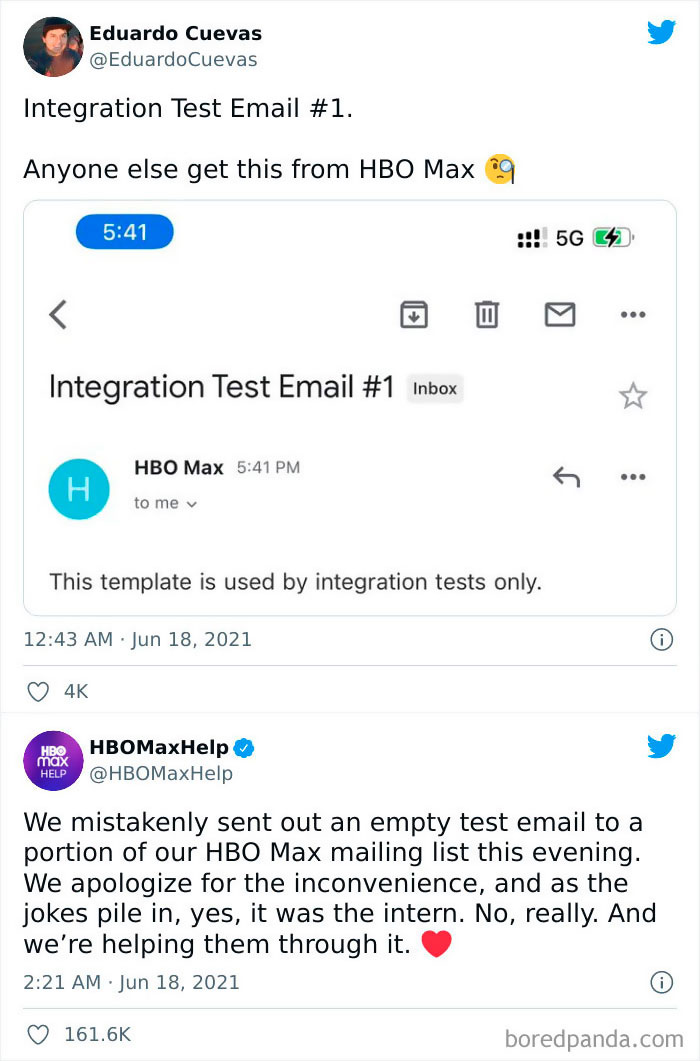Open the info button on Eduardo's tweet
The image size is (700, 1061).
pos(662,640)
